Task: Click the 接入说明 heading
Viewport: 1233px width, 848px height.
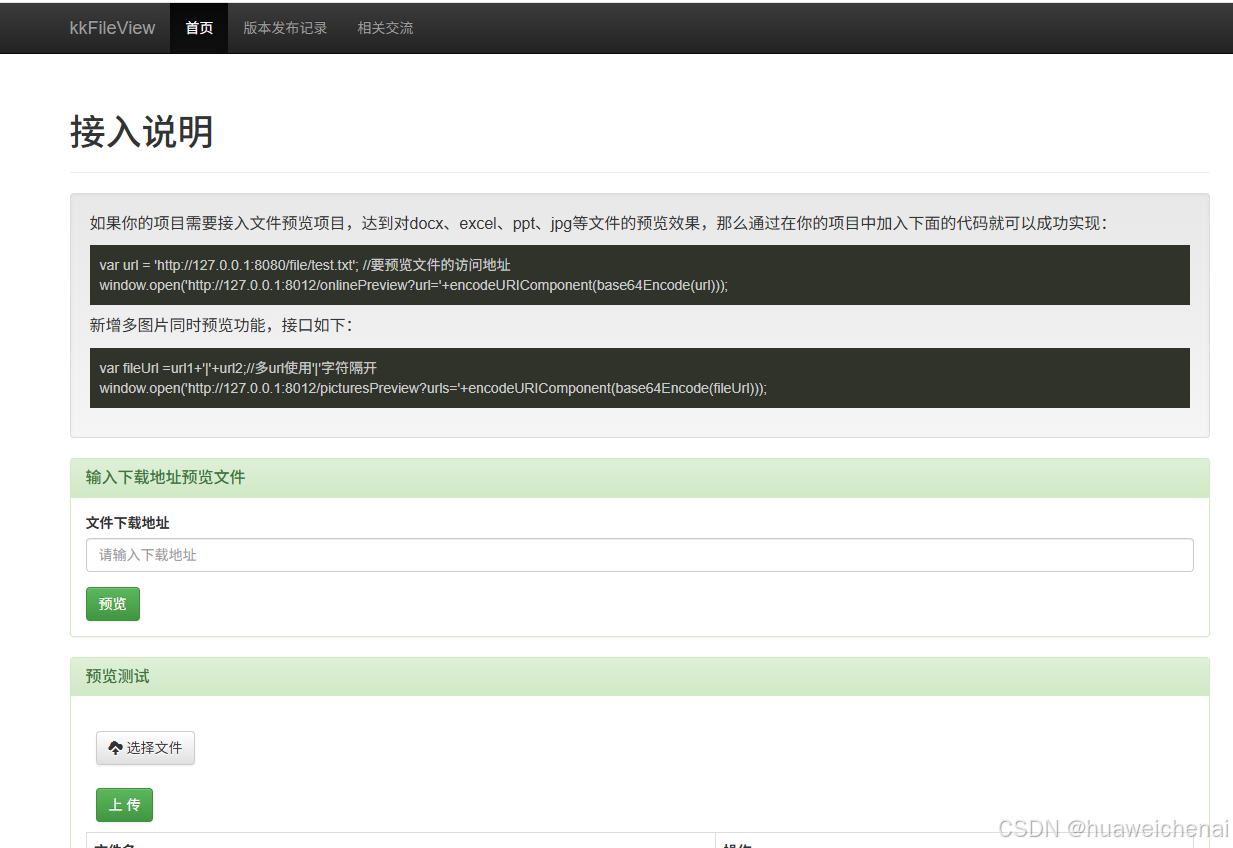Action: (x=142, y=132)
